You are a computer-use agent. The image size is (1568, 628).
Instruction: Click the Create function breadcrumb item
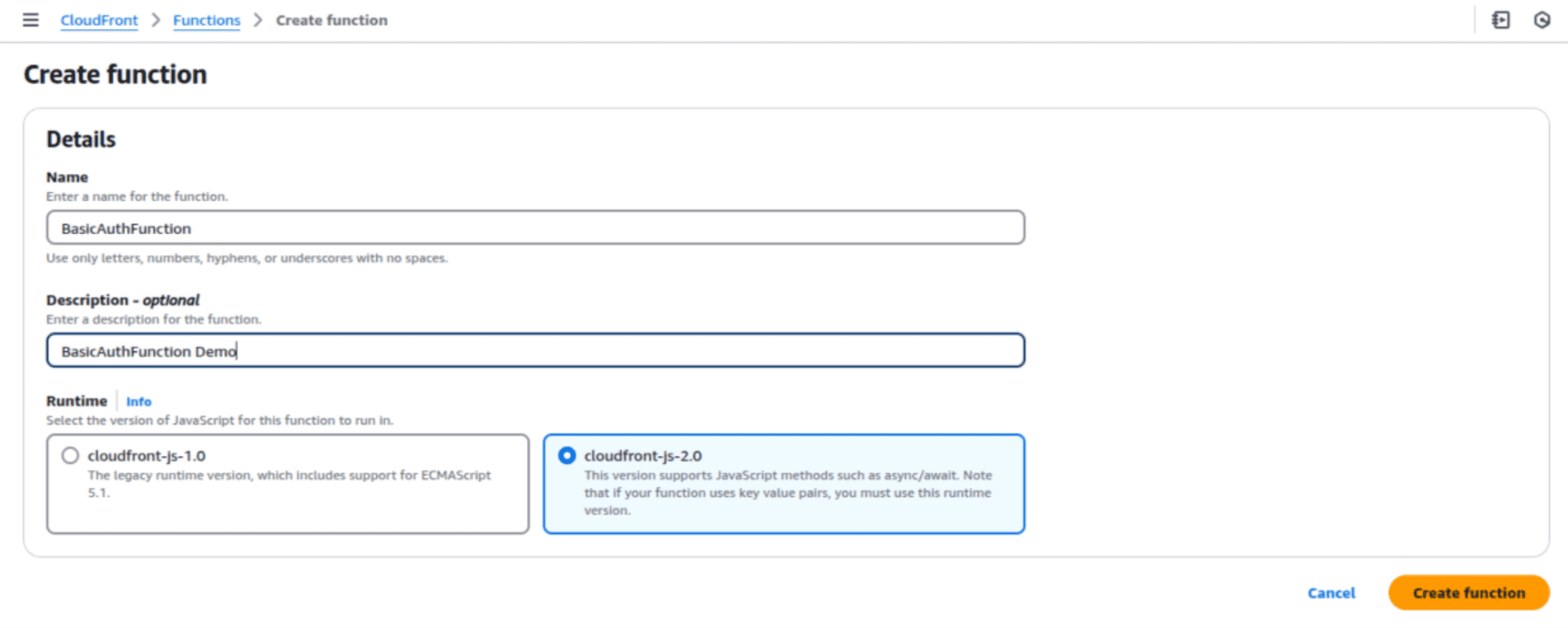(x=331, y=20)
